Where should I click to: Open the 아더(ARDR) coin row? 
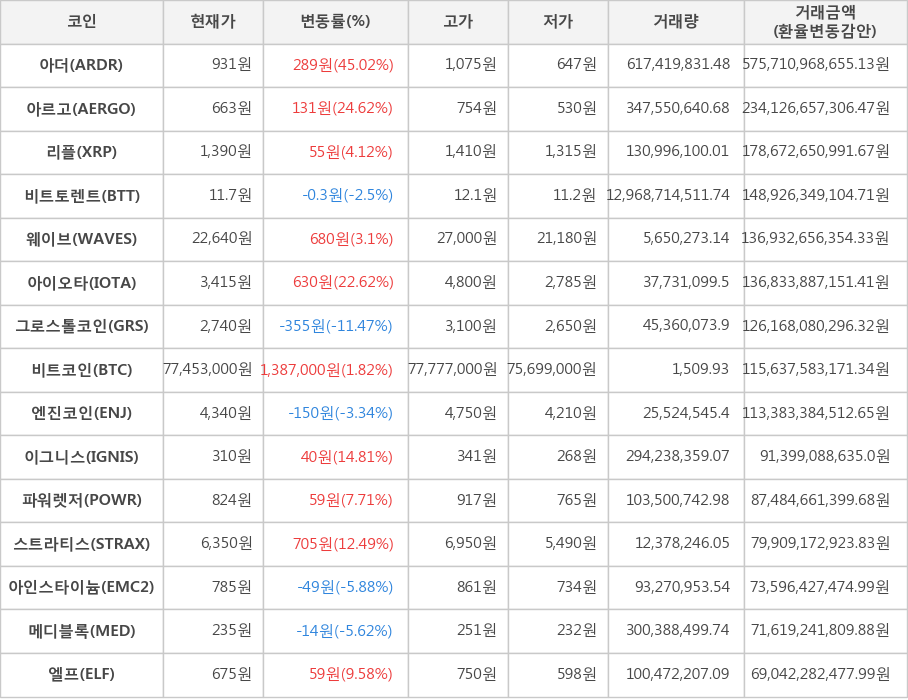point(82,65)
